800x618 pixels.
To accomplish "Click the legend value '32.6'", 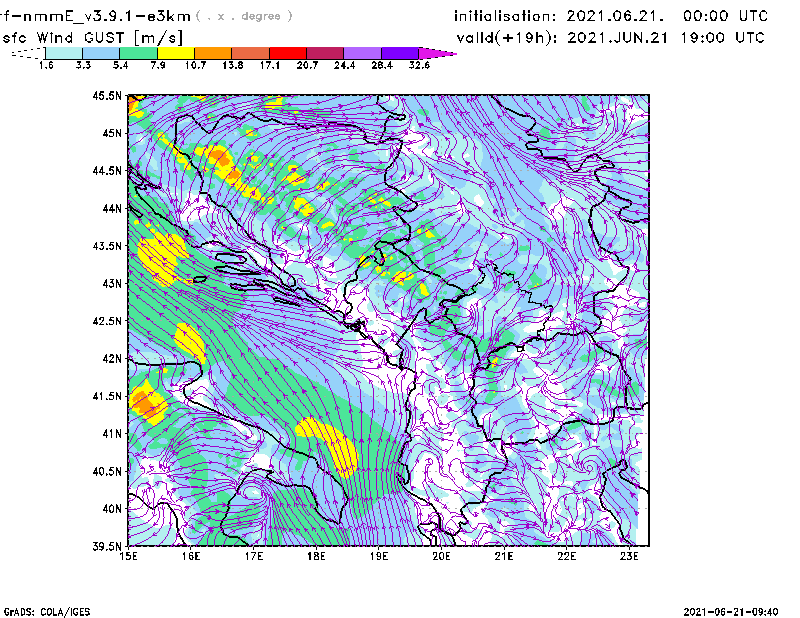I will [x=419, y=65].
